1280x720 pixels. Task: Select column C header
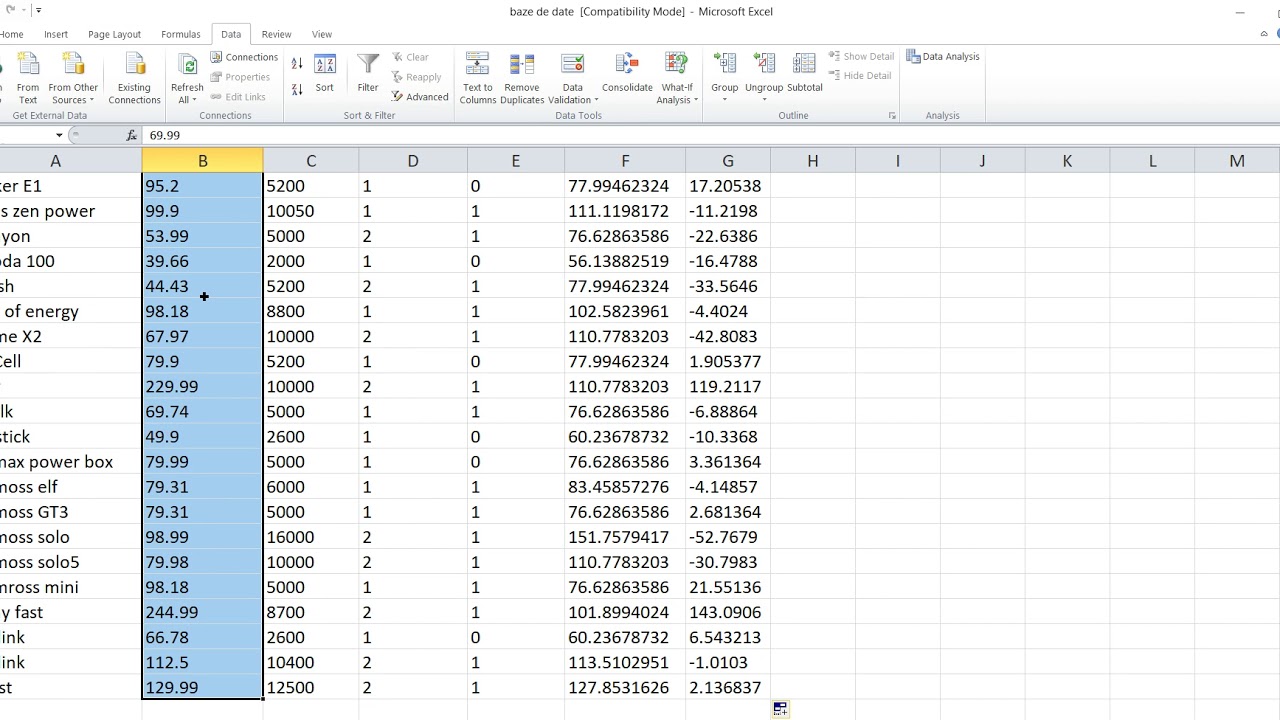pyautogui.click(x=311, y=161)
